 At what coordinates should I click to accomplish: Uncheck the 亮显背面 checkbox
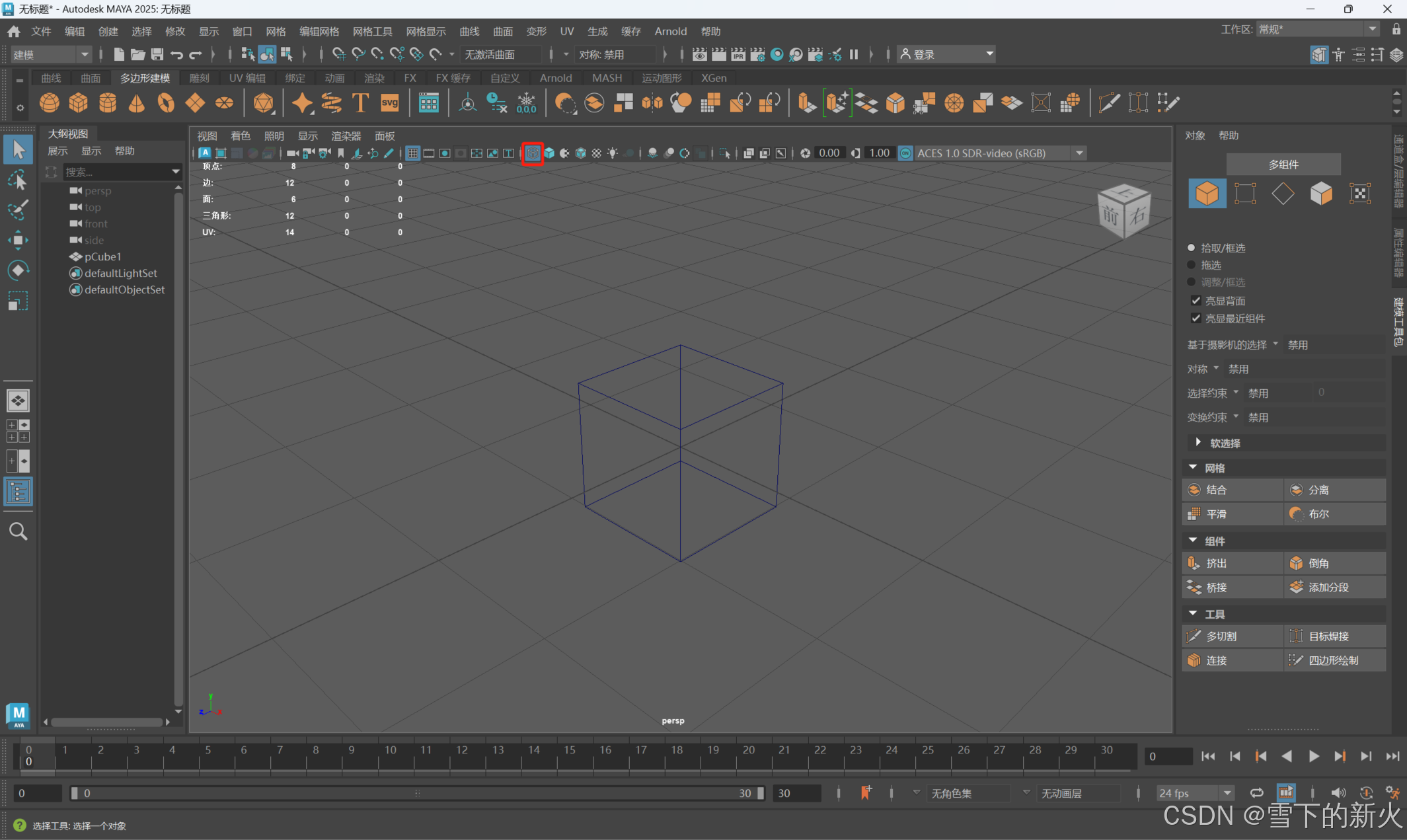pos(1196,301)
